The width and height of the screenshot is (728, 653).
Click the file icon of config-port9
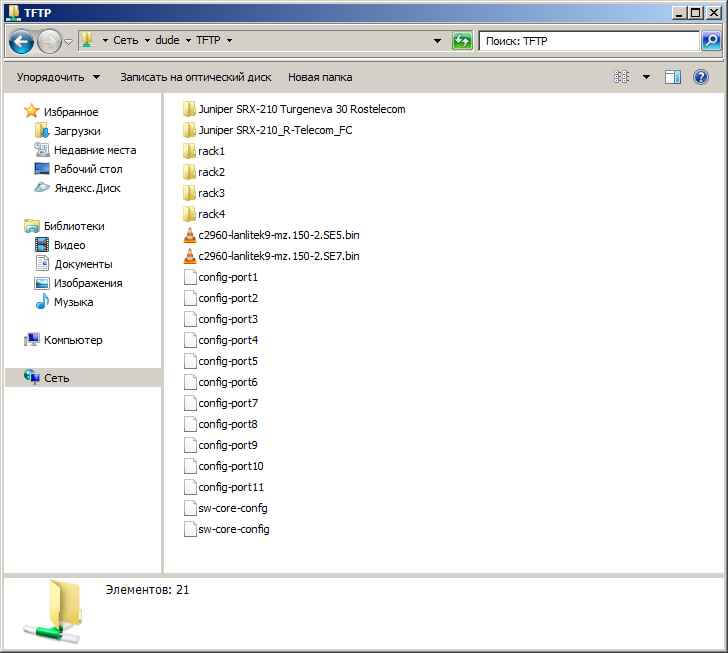[190, 445]
